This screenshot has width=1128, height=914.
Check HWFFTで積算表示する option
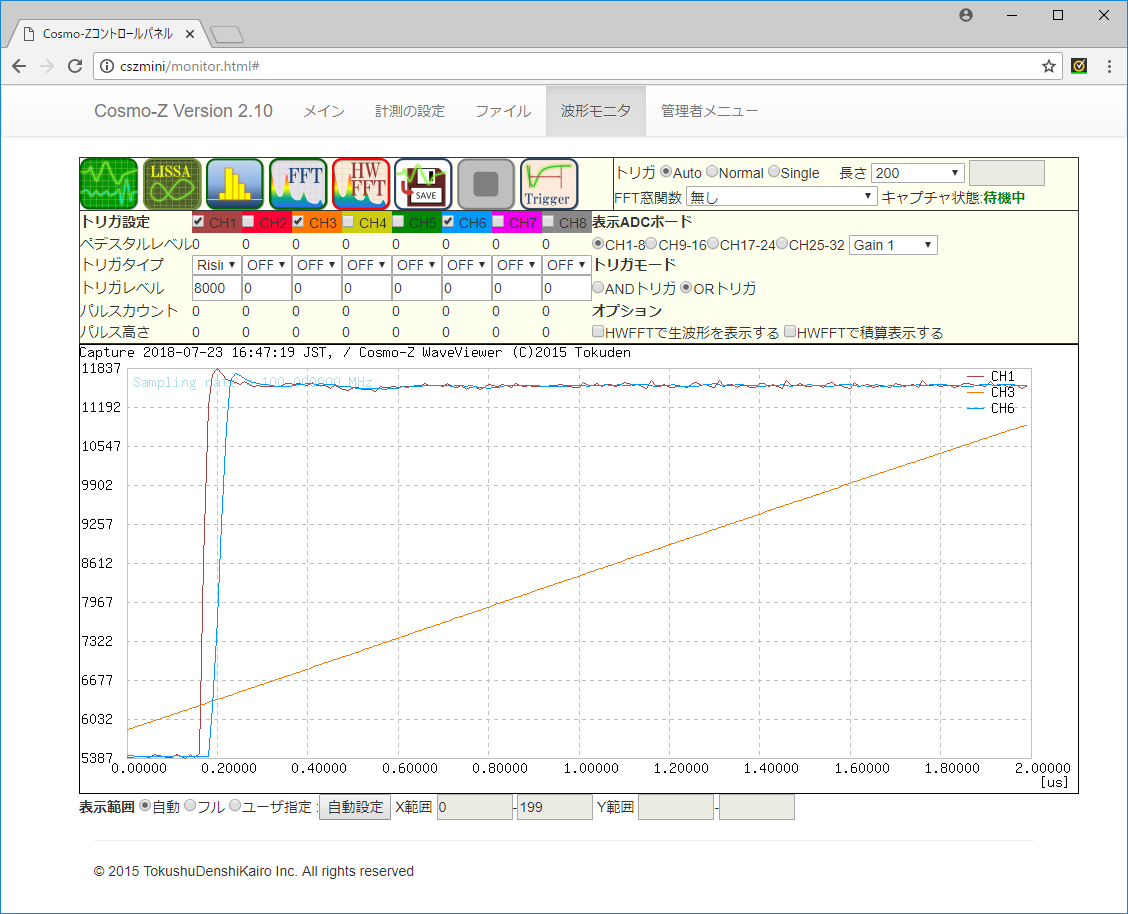coord(791,332)
